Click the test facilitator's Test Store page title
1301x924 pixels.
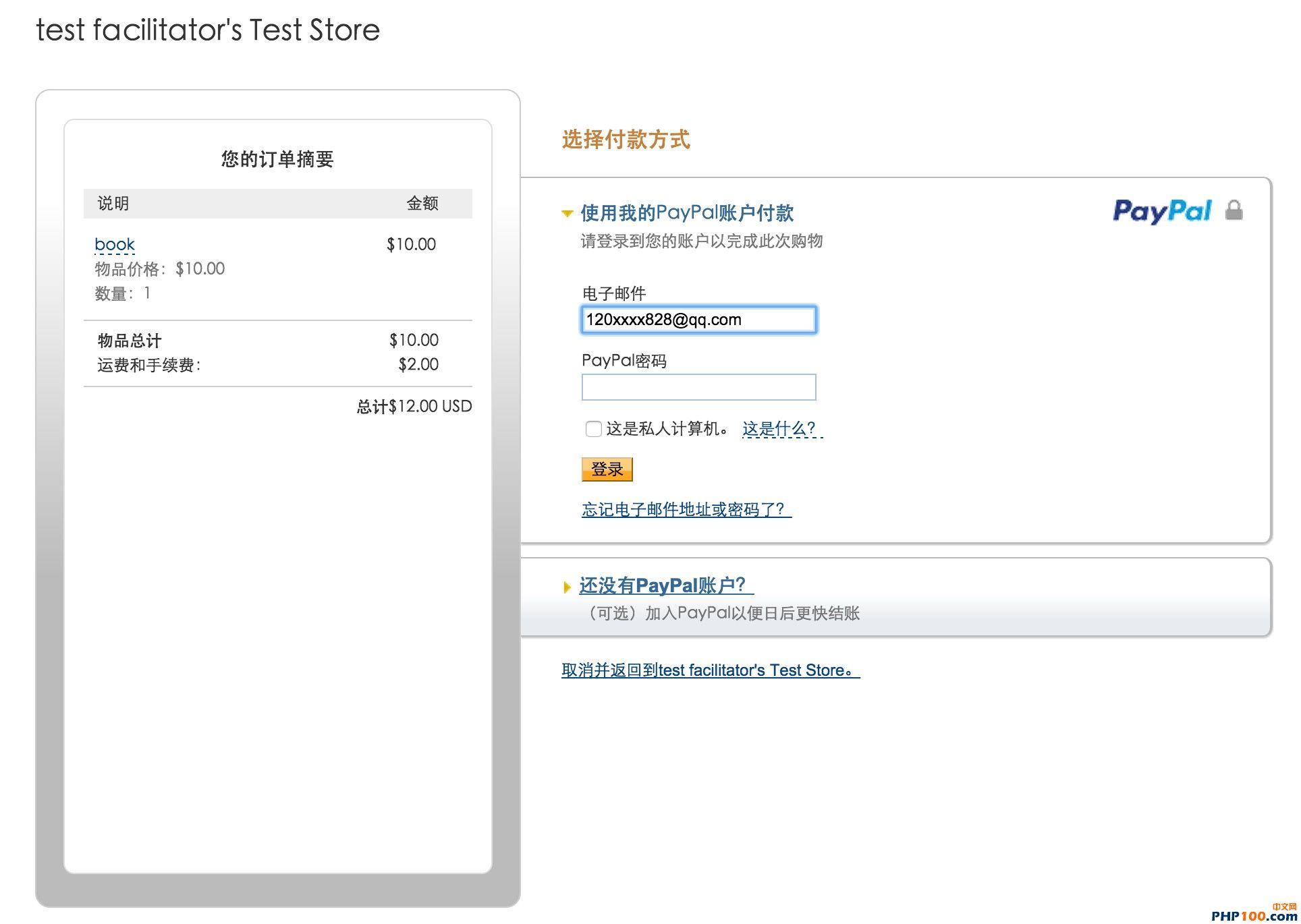tap(208, 30)
